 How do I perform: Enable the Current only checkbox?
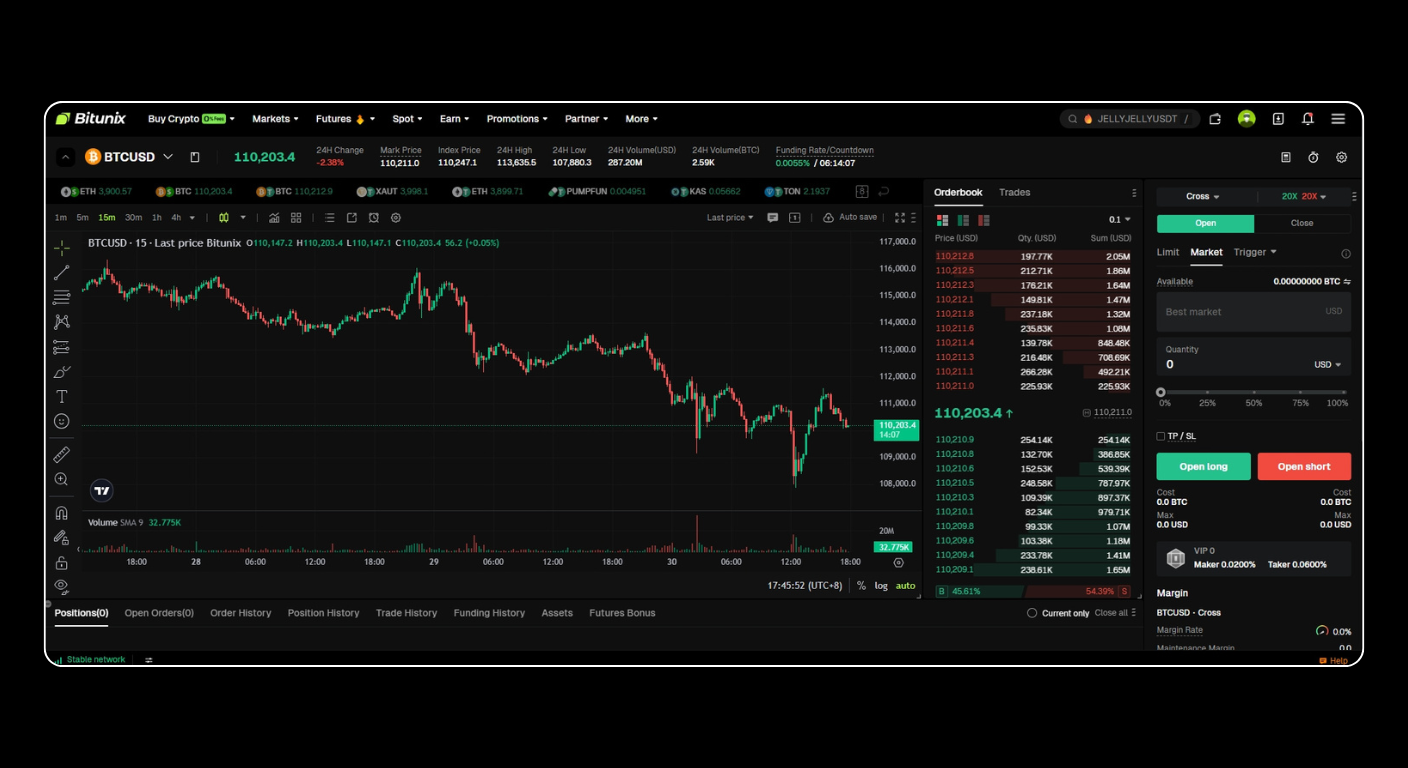pos(1031,613)
